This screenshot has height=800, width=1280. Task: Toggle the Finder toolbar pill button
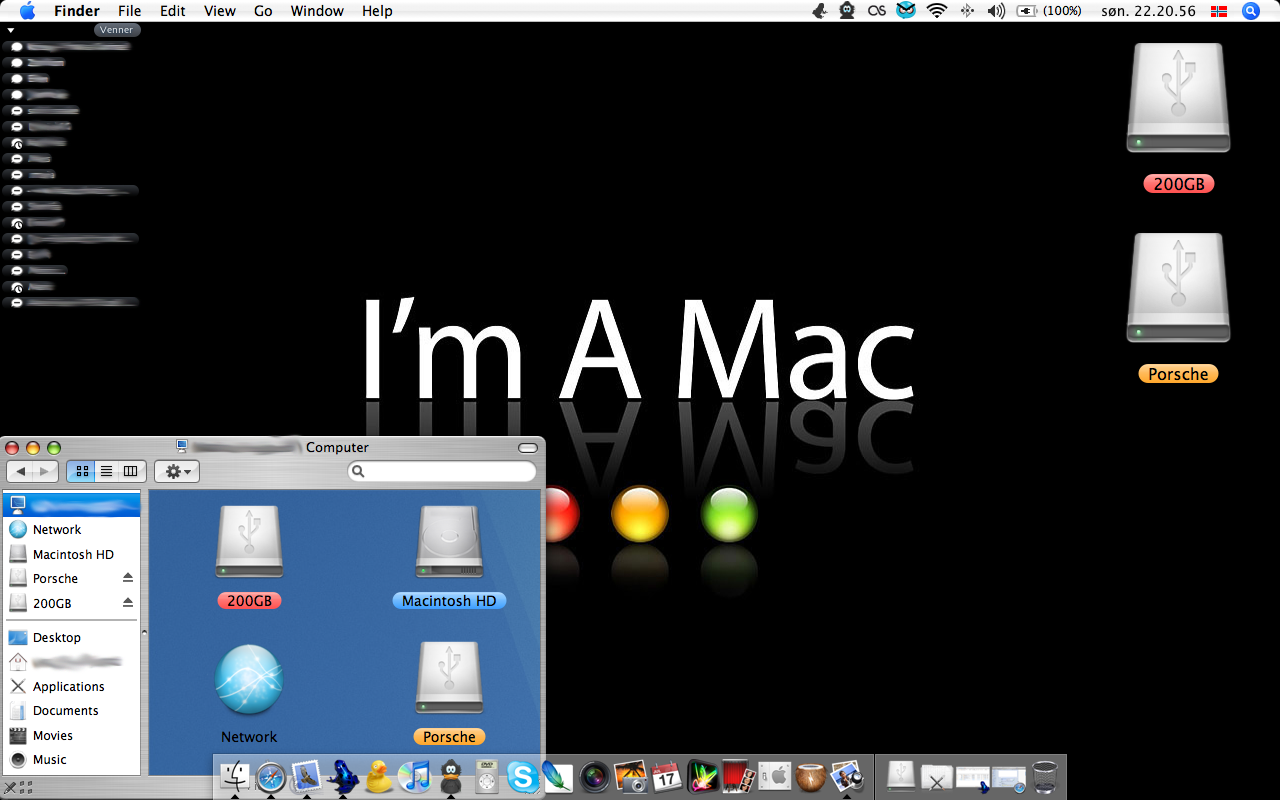(x=528, y=448)
